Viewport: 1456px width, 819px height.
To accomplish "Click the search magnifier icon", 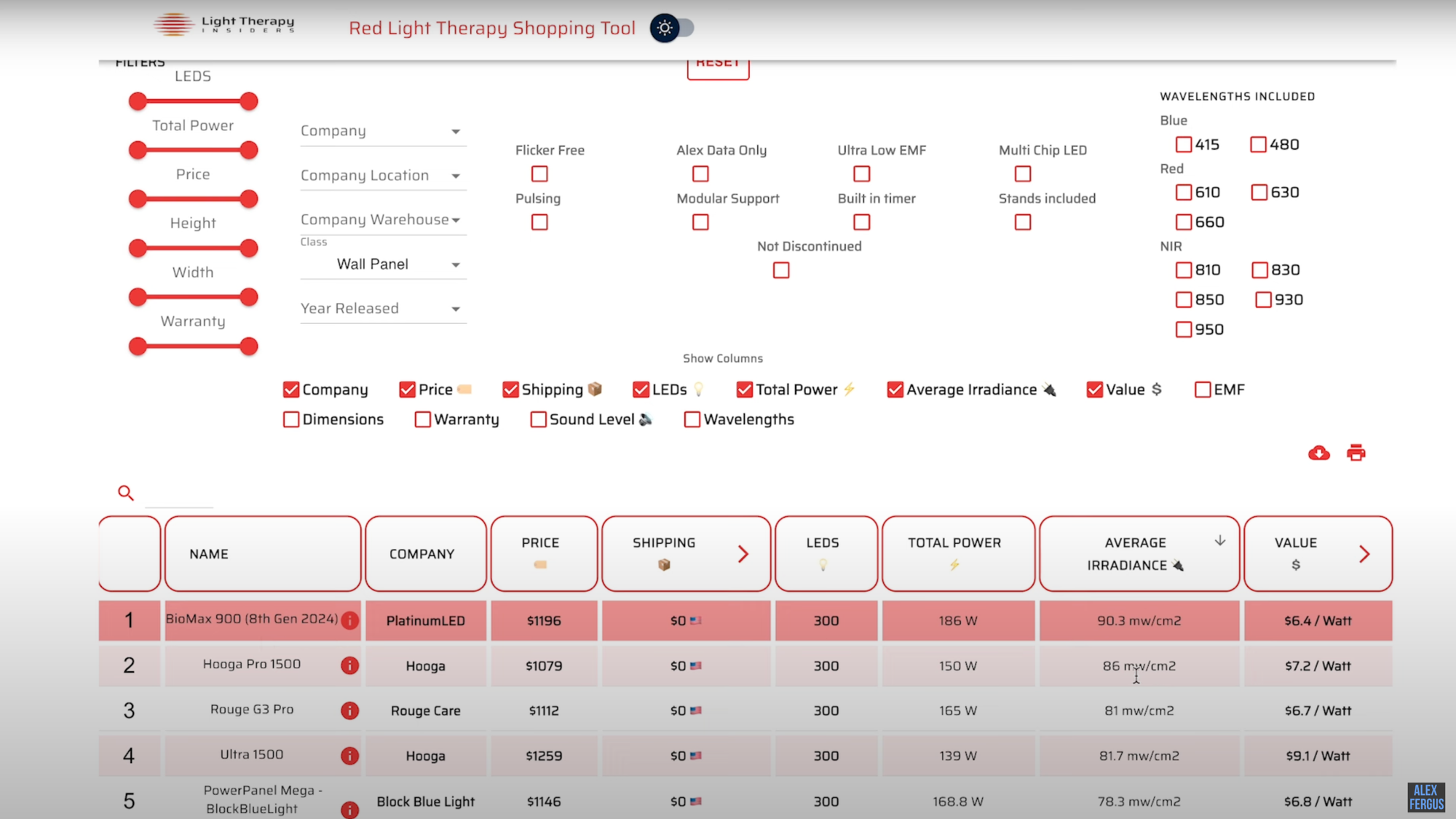I will (125, 493).
